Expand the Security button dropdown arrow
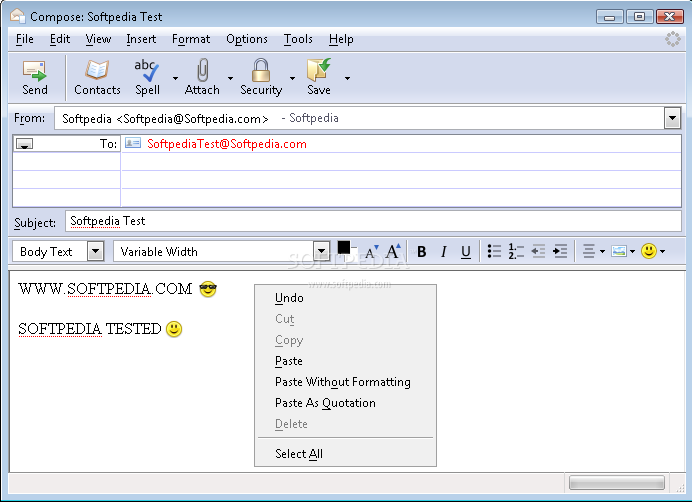The image size is (692, 504). click(292, 78)
